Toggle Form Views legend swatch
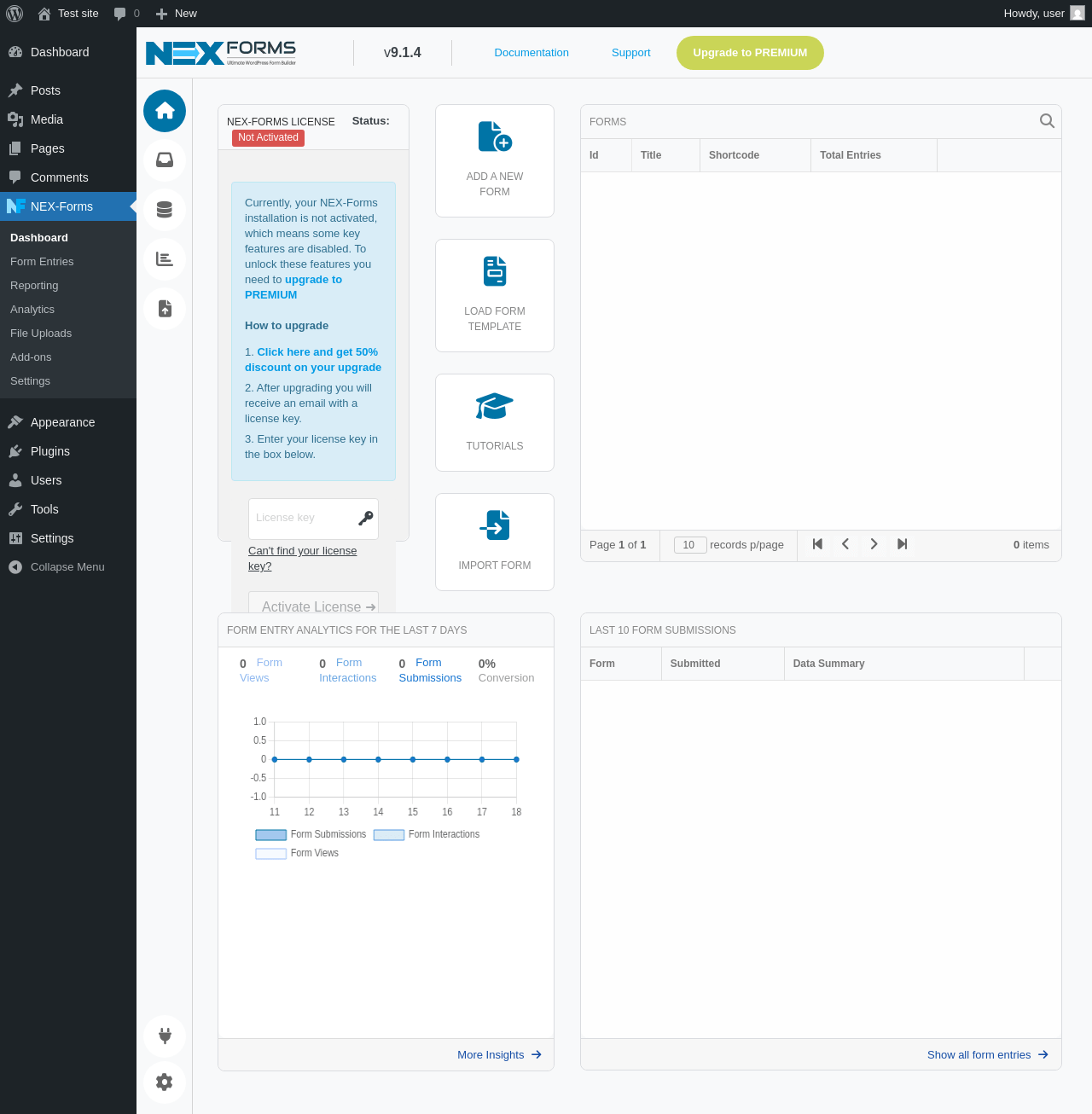1092x1114 pixels. coord(270,854)
